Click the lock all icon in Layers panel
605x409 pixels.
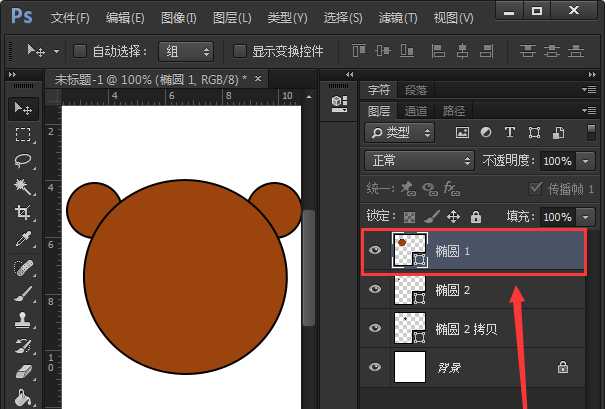tap(476, 216)
